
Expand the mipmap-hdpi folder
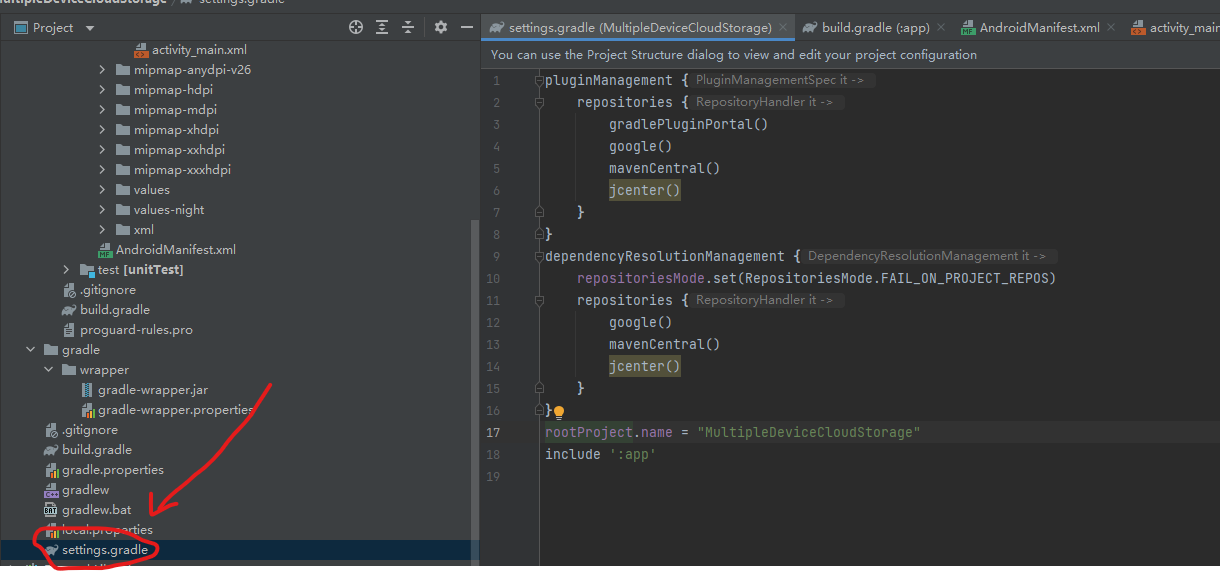(x=102, y=90)
